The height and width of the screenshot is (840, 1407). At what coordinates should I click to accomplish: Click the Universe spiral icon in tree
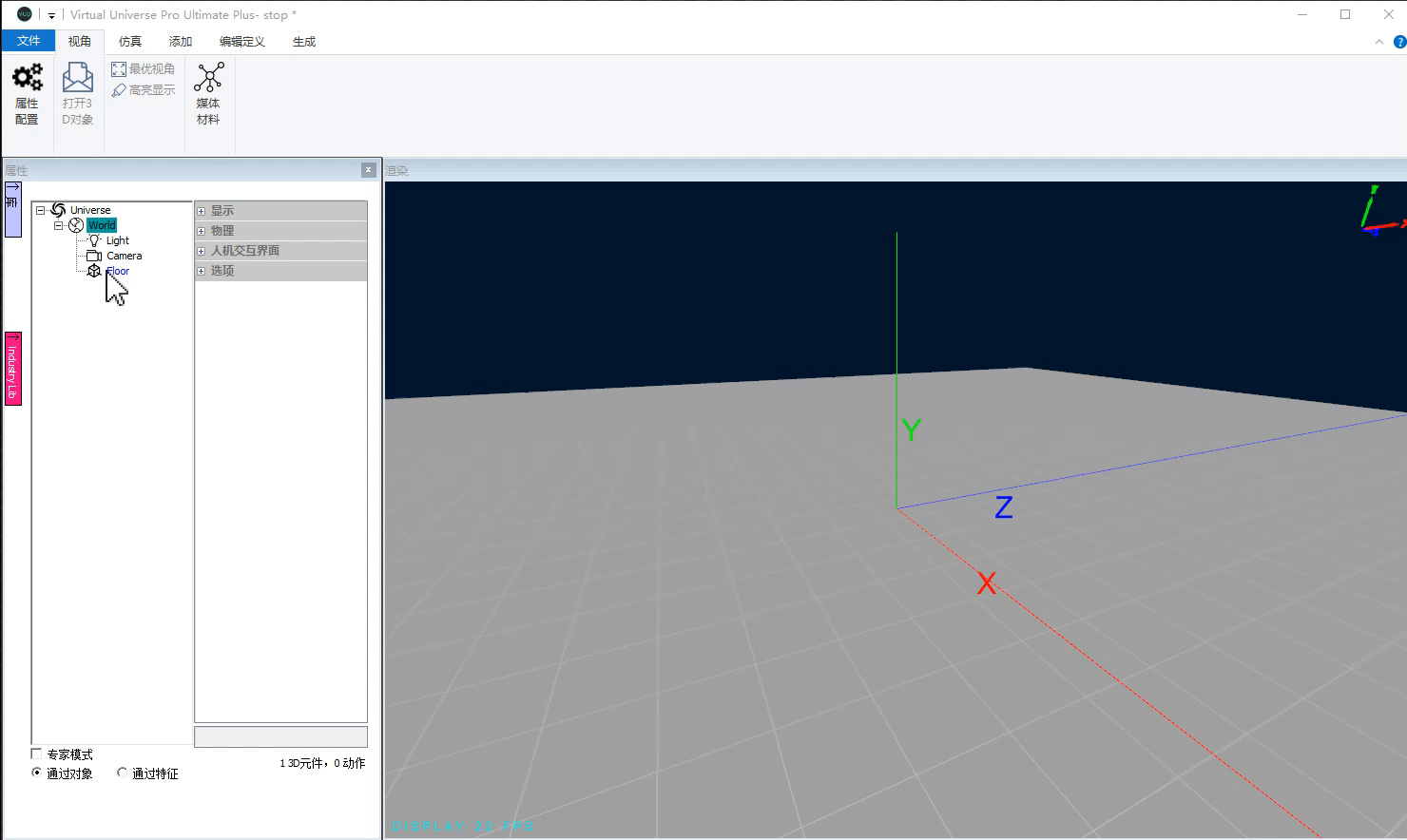click(x=58, y=210)
